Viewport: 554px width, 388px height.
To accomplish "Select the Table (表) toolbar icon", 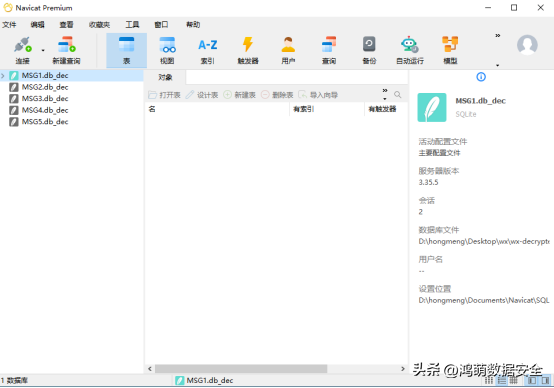I will point(126,51).
